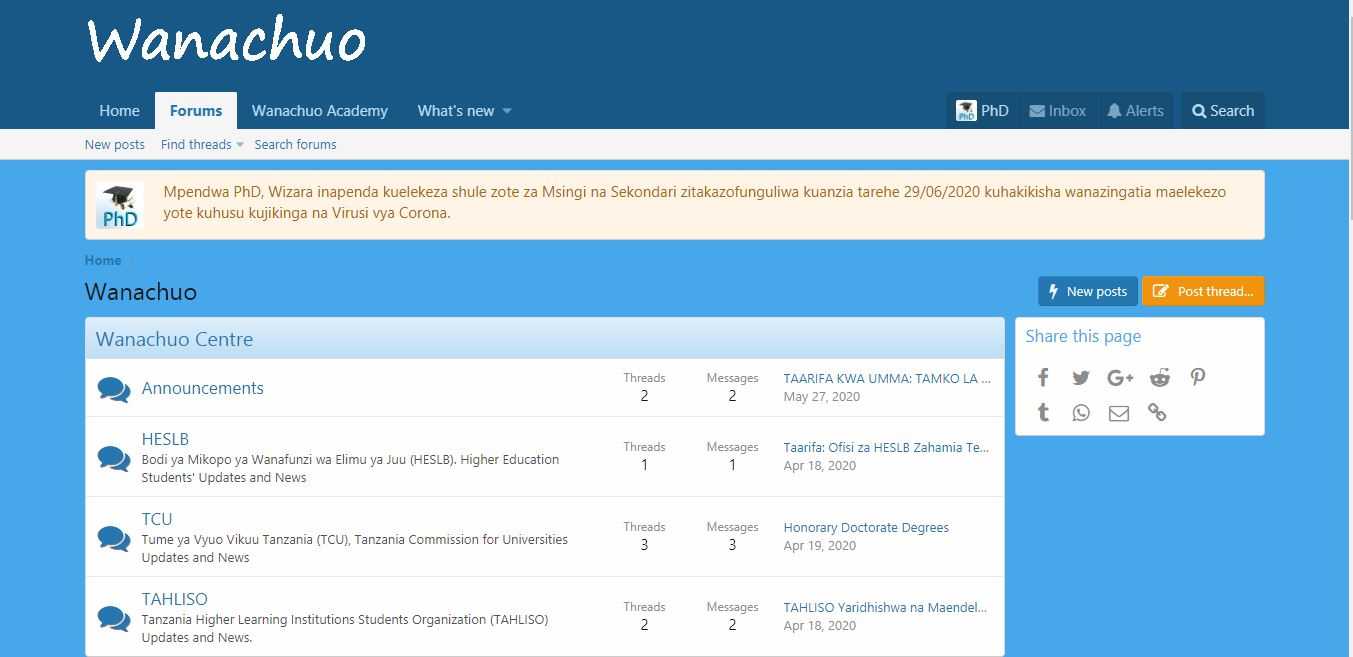Share page via WhatsApp icon

coord(1081,412)
